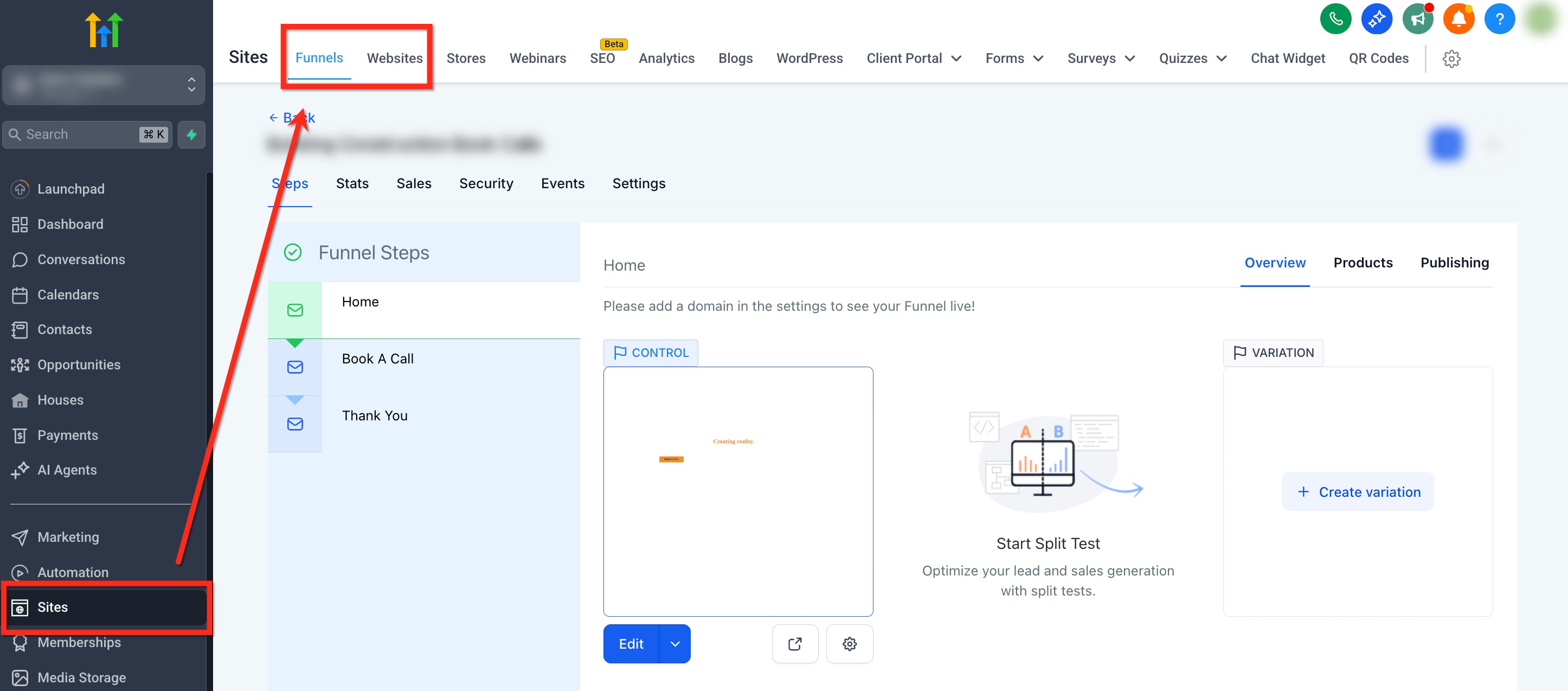The height and width of the screenshot is (691, 1568).
Task: Click the blue AI sparkle icon
Action: [x=1376, y=20]
